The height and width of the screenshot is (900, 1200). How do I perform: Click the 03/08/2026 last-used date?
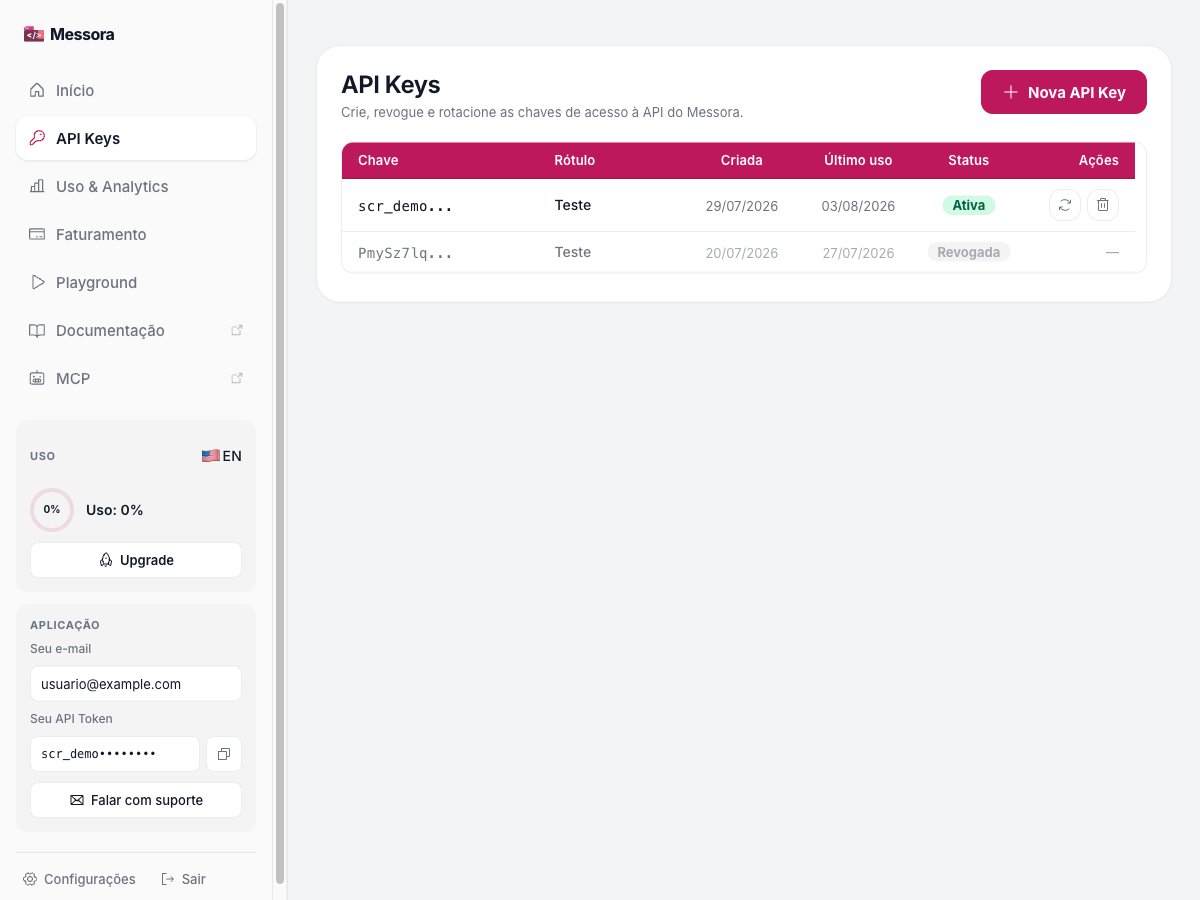click(858, 206)
